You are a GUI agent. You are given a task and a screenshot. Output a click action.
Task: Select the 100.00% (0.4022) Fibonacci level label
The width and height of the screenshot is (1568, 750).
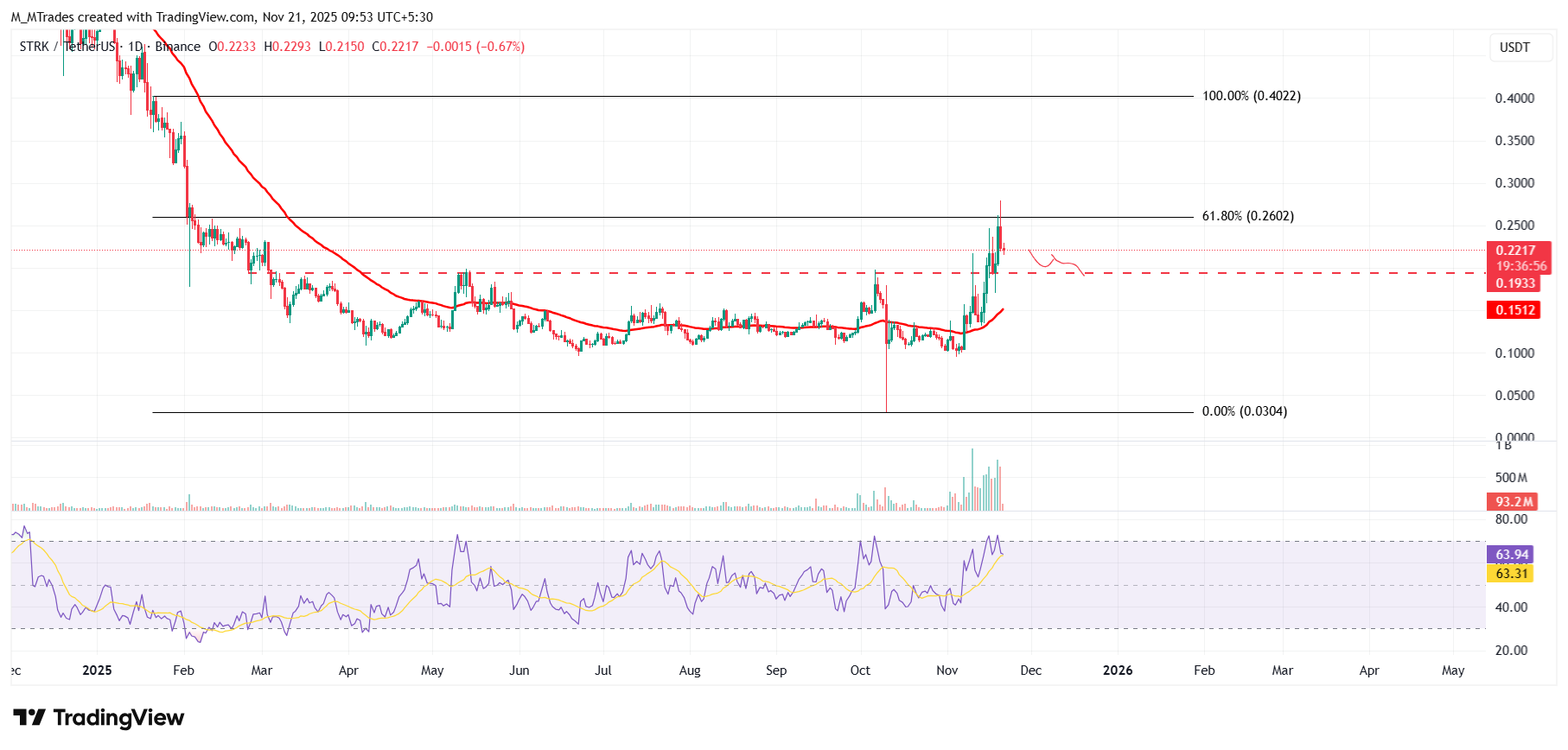pos(1251,96)
